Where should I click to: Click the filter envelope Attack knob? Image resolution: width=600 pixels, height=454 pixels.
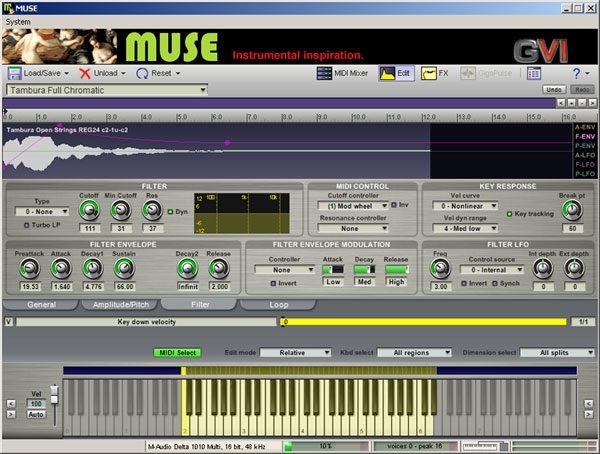(x=61, y=268)
